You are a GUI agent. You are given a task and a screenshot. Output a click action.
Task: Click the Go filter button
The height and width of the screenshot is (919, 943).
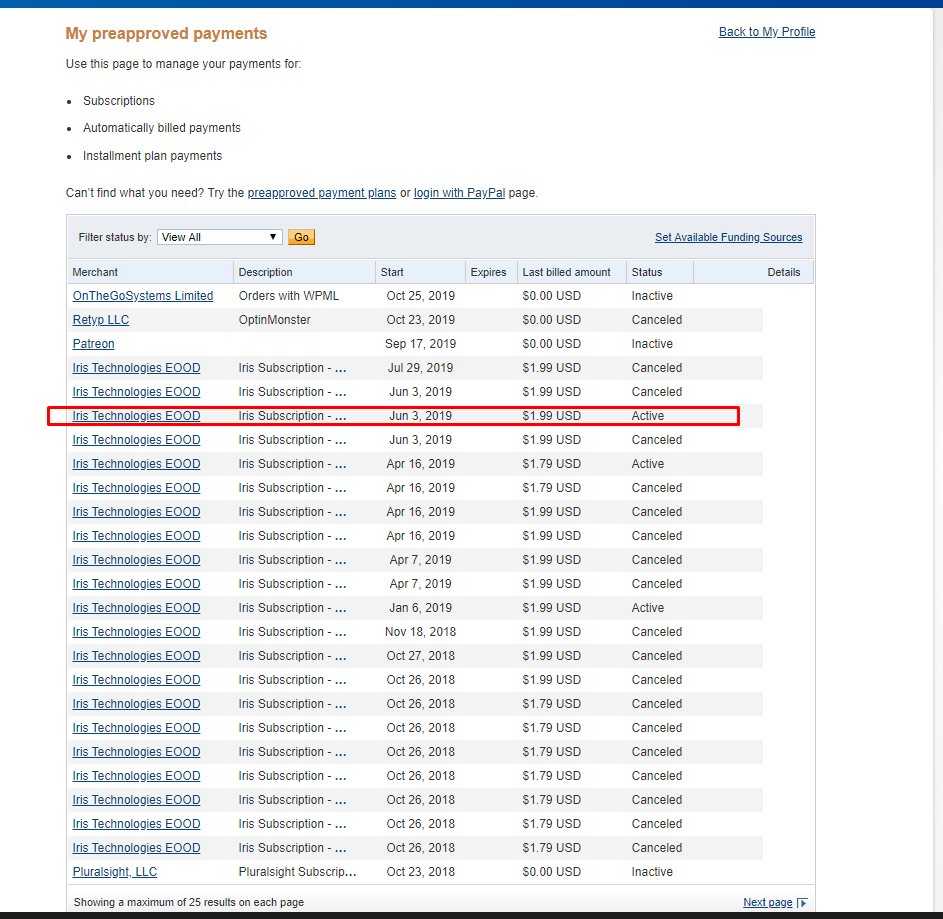[301, 237]
